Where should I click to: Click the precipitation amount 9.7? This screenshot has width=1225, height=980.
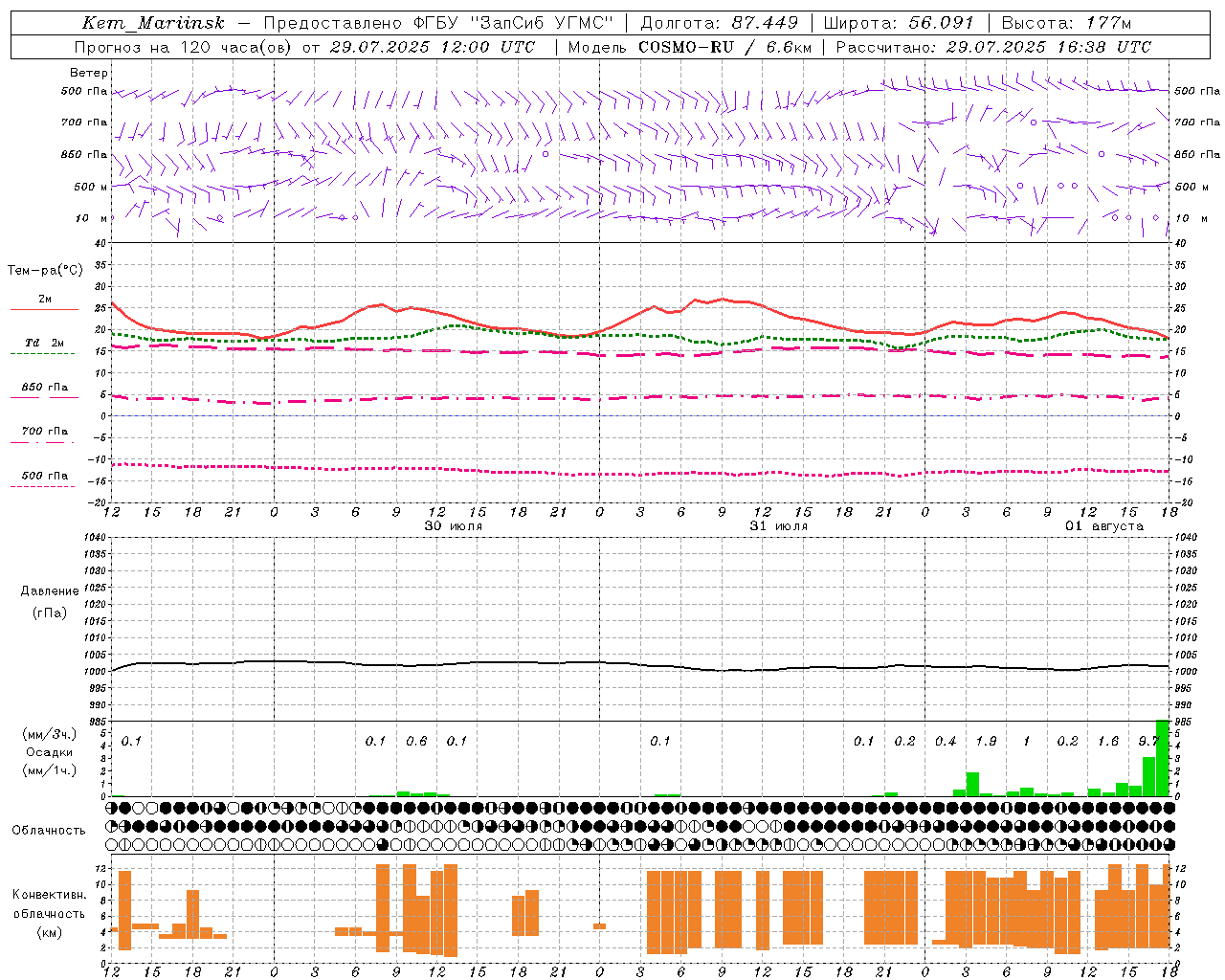[1148, 741]
